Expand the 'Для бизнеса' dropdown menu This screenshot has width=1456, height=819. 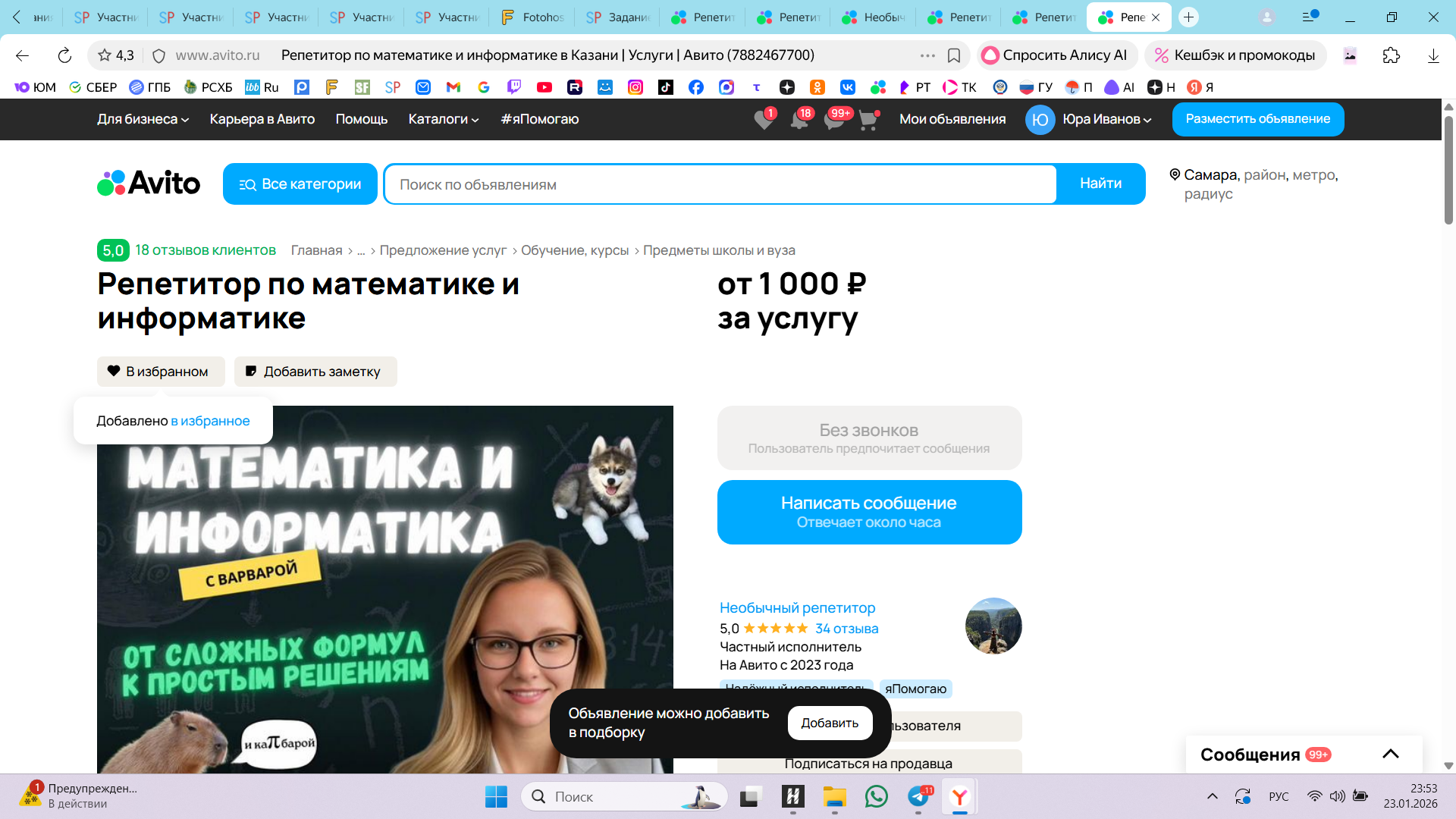[143, 119]
